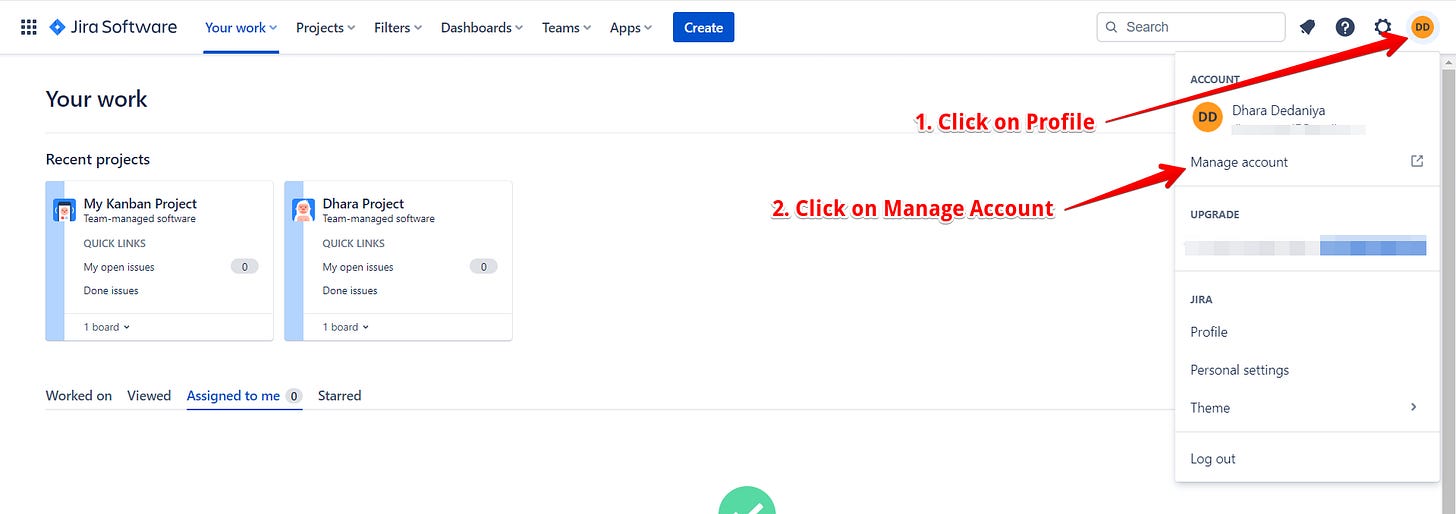Open the Filters dropdown menu

(398, 27)
